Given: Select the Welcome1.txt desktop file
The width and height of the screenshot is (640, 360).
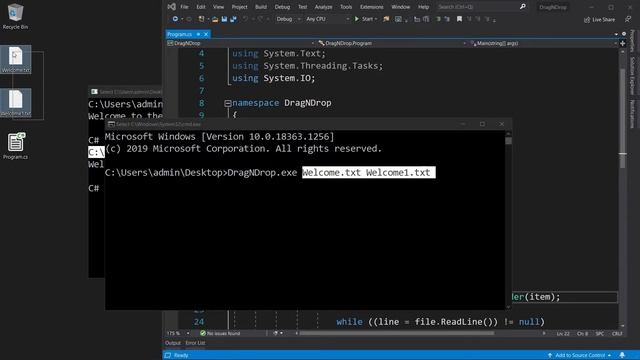Looking at the screenshot, I should [16, 103].
